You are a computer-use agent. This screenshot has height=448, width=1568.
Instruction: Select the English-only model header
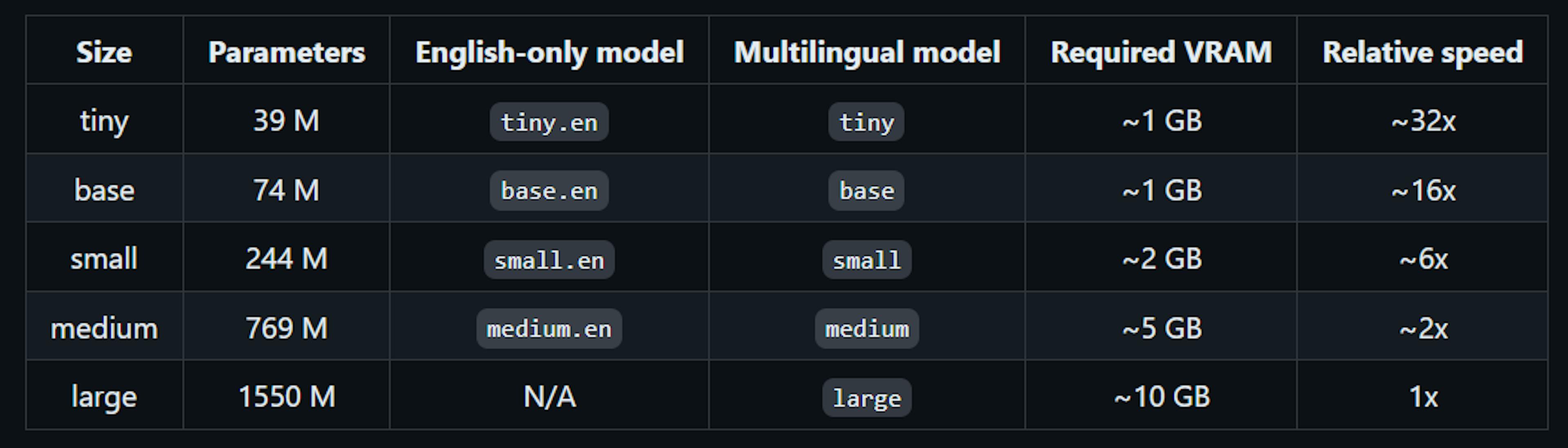(550, 52)
